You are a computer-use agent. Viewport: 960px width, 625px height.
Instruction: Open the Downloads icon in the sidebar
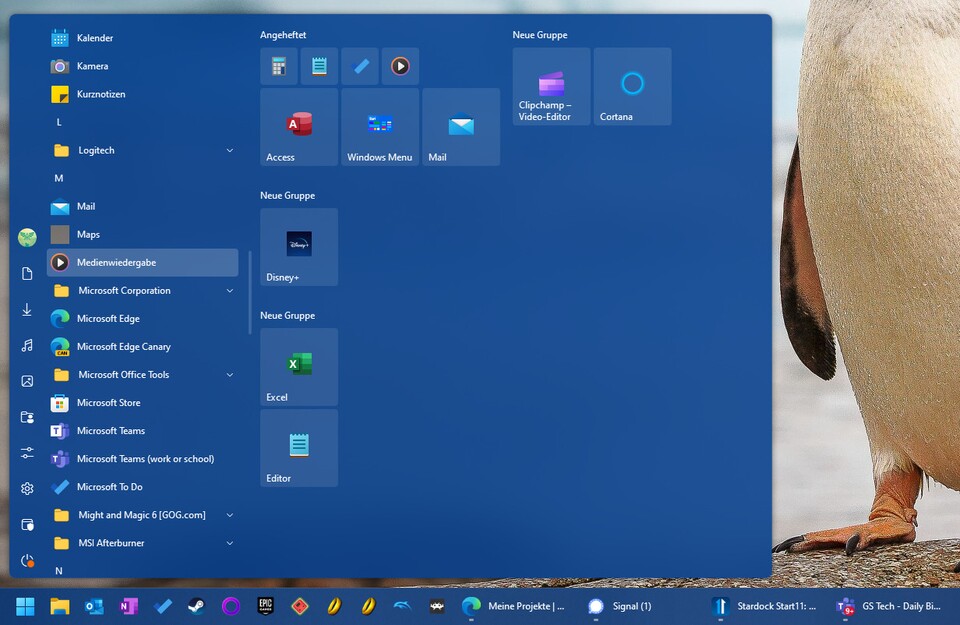pyautogui.click(x=27, y=310)
